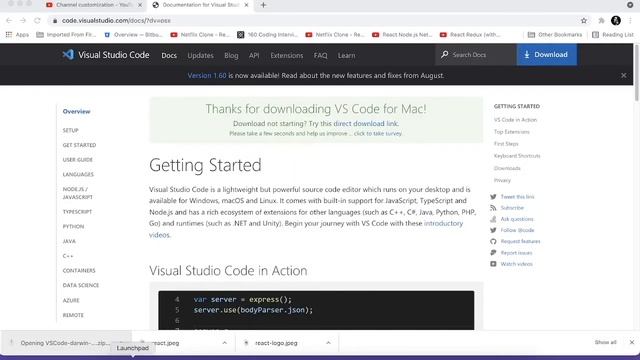Click the page vertical scrollbar

pos(636,72)
